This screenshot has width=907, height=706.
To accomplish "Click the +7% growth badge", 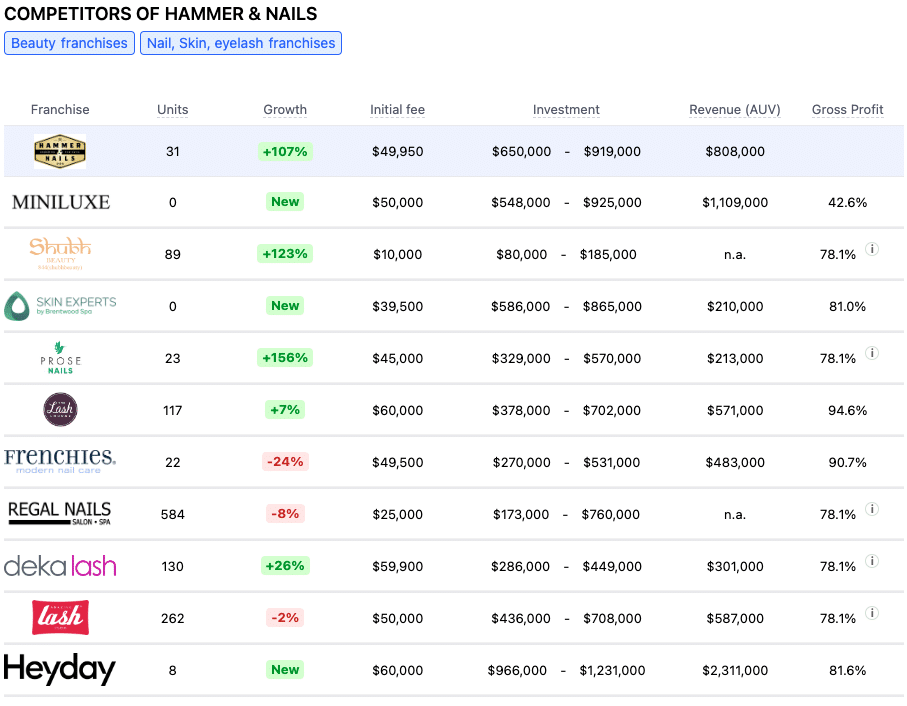I will point(285,410).
